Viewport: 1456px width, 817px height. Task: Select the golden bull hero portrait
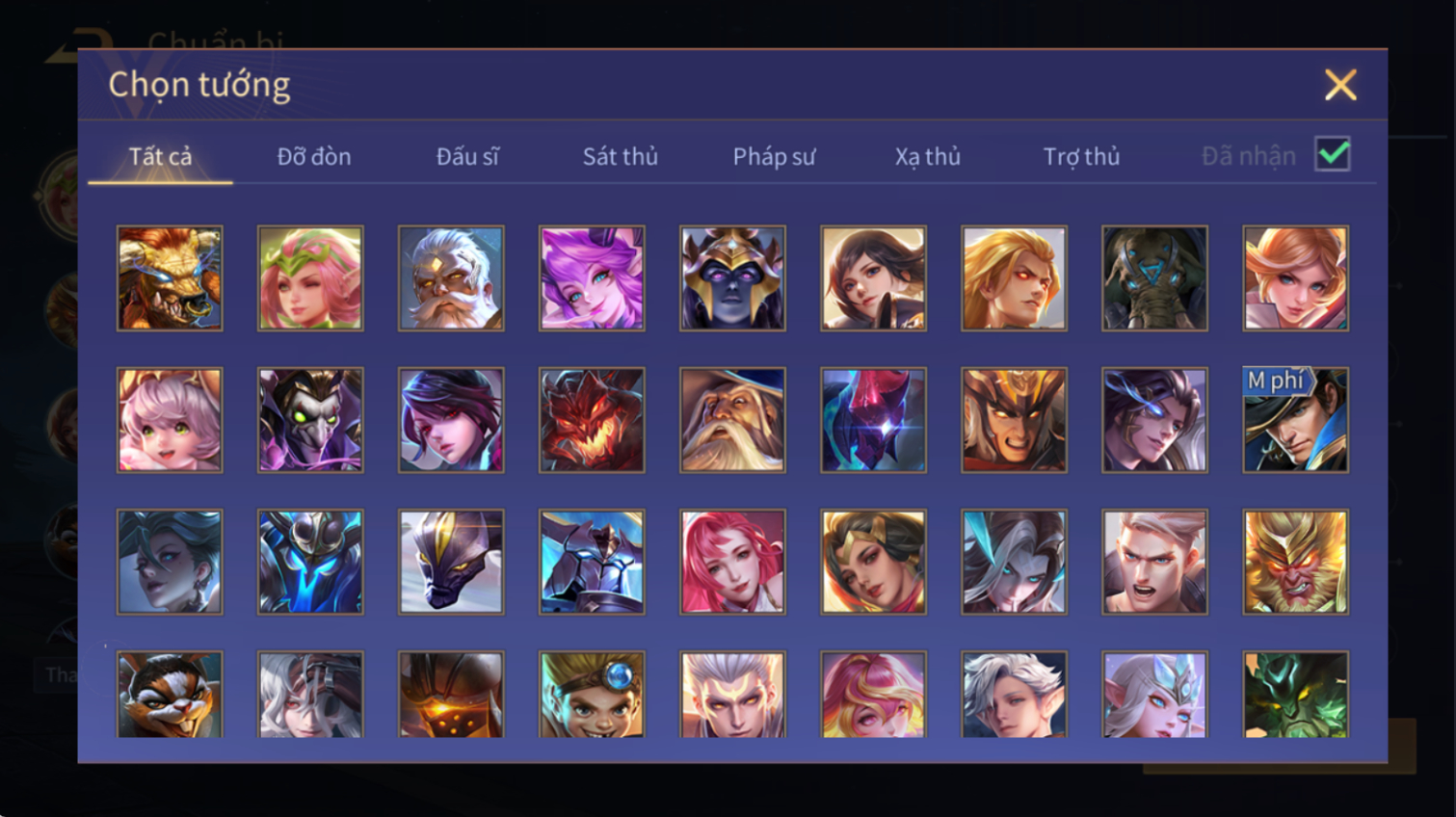[x=170, y=278]
